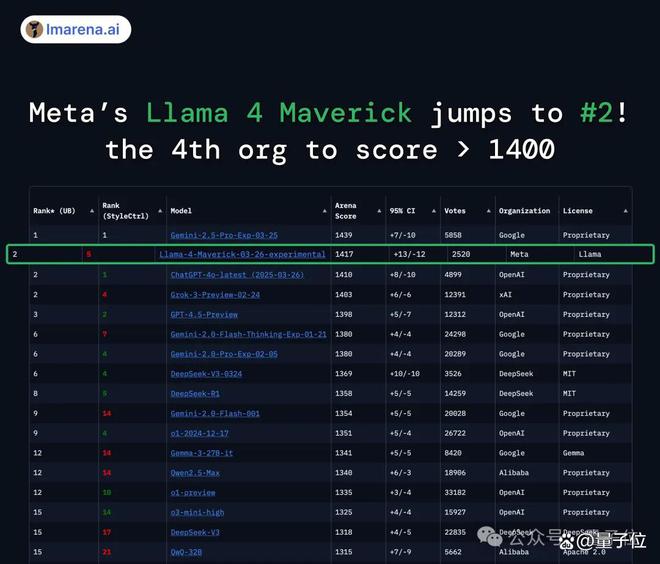Click the Arena Score header label
This screenshot has width=660, height=564.
click(x=346, y=211)
